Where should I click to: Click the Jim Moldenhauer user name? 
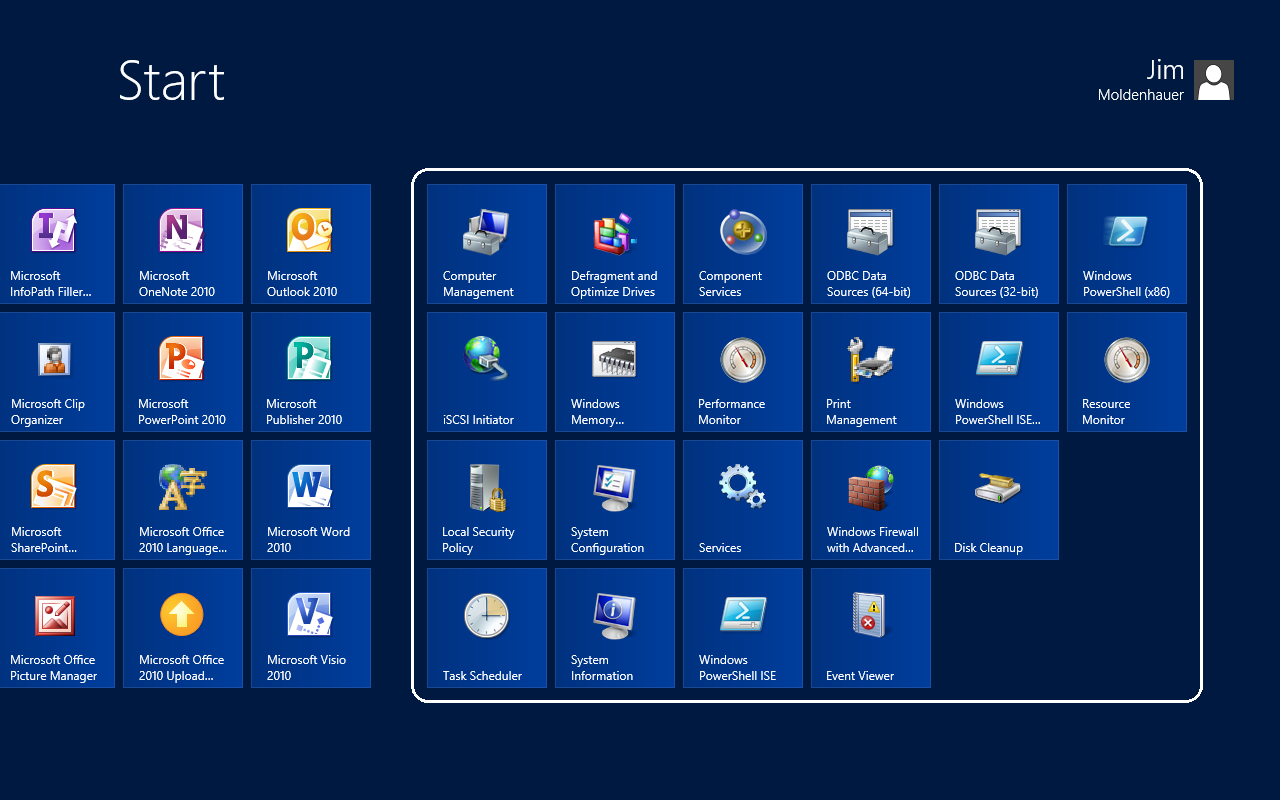pos(1141,81)
